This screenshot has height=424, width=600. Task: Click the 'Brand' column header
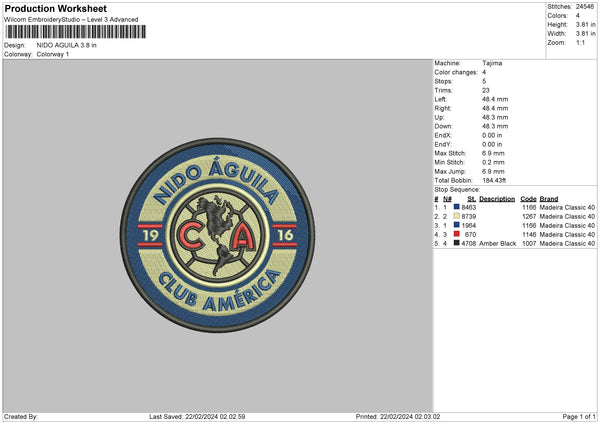click(x=549, y=199)
